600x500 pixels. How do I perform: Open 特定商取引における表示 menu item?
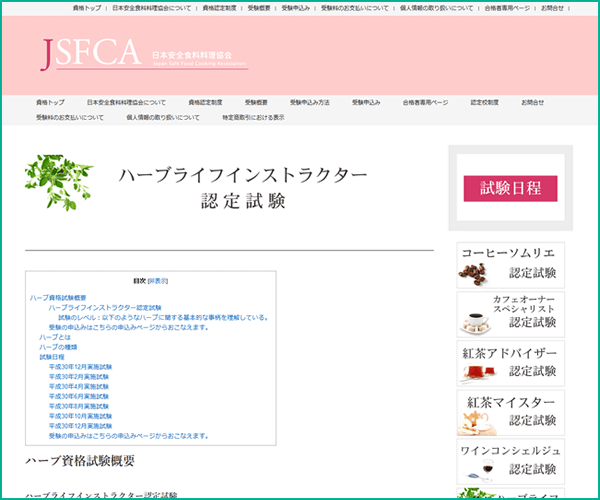(x=253, y=117)
